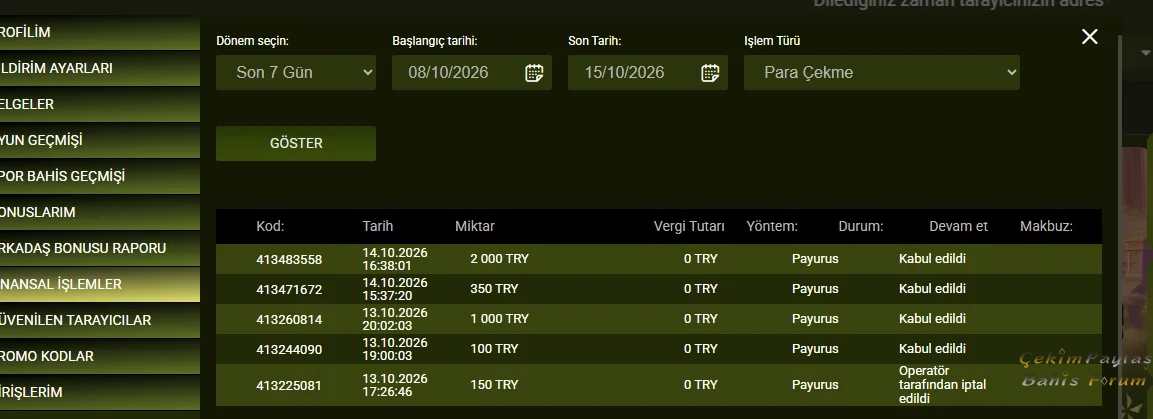Click date 14.10.2026 16:38:01
The image size is (1153, 419).
(x=395, y=259)
